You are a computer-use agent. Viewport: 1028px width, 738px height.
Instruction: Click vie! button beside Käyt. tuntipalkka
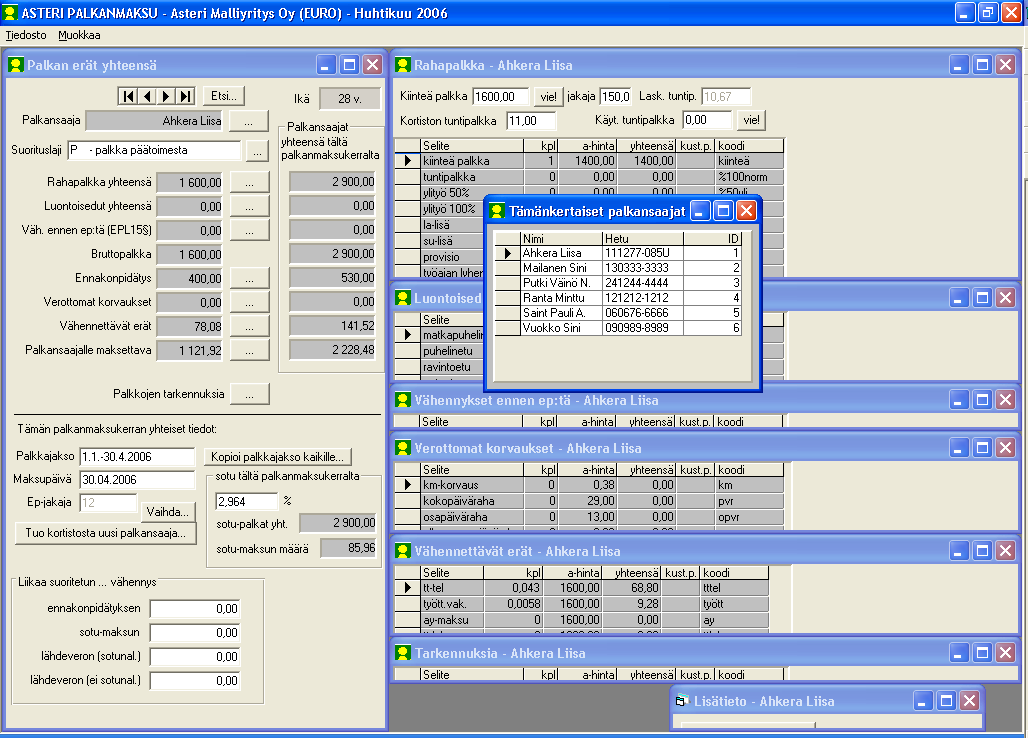[x=751, y=120]
